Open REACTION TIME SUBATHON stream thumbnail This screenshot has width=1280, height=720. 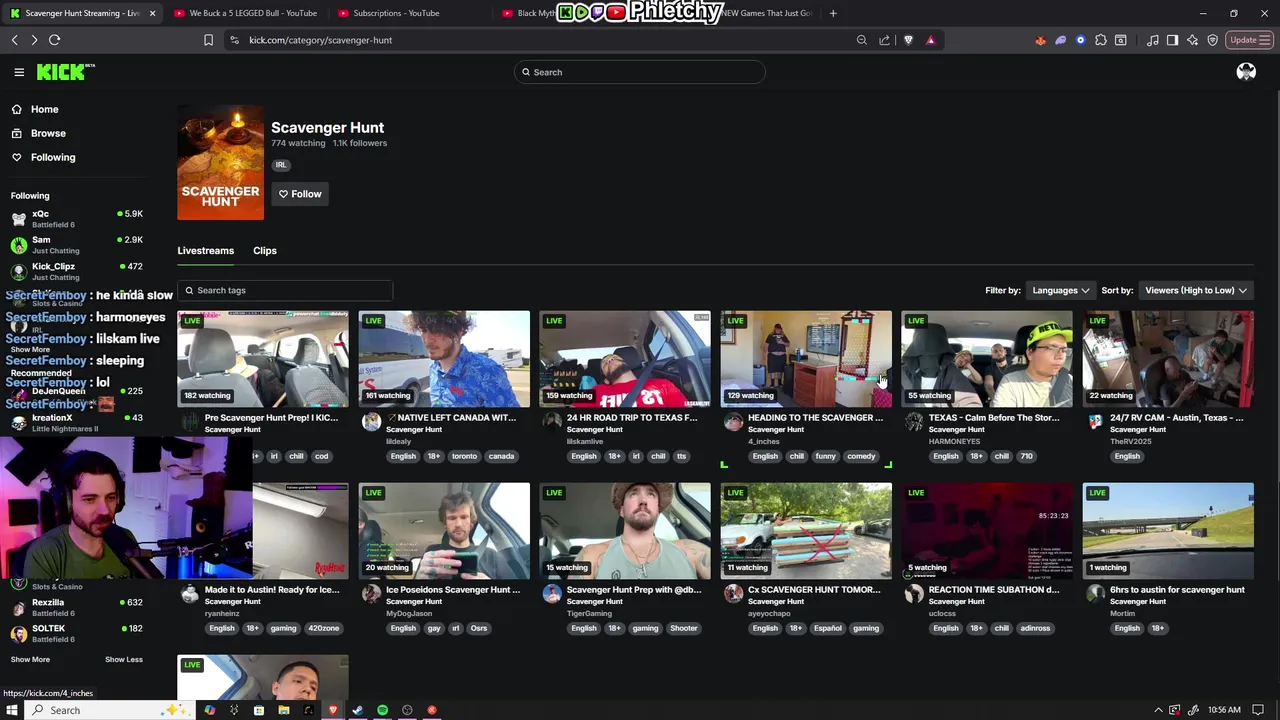tap(987, 531)
